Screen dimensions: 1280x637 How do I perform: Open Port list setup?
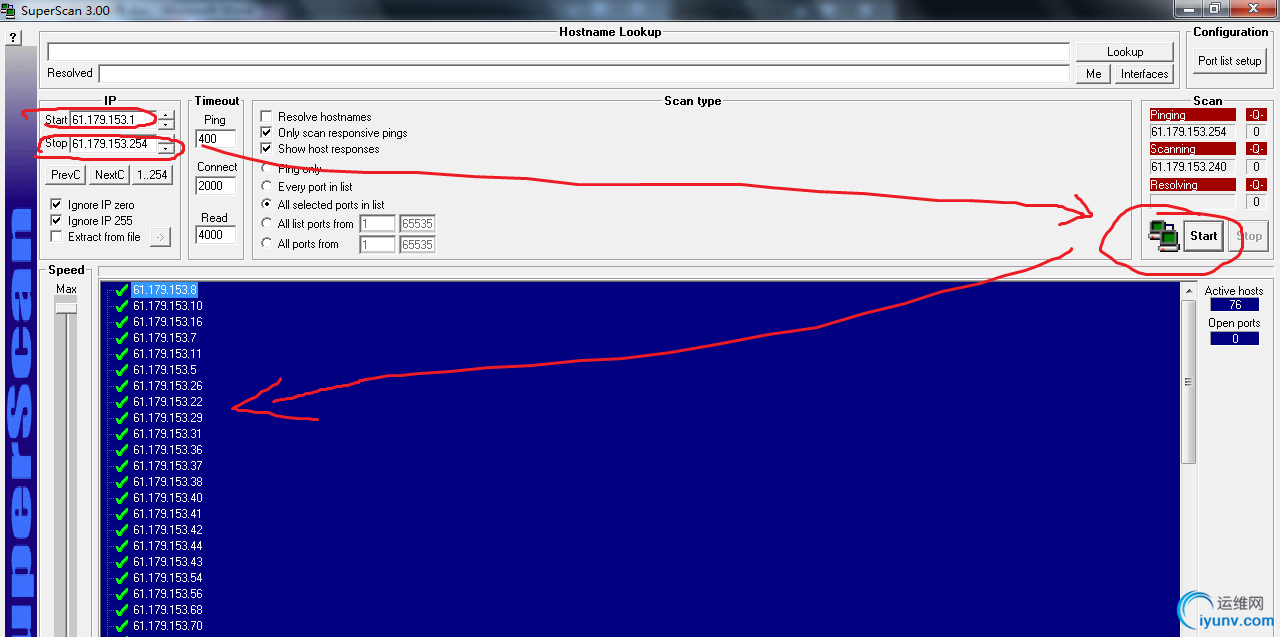click(x=1230, y=61)
